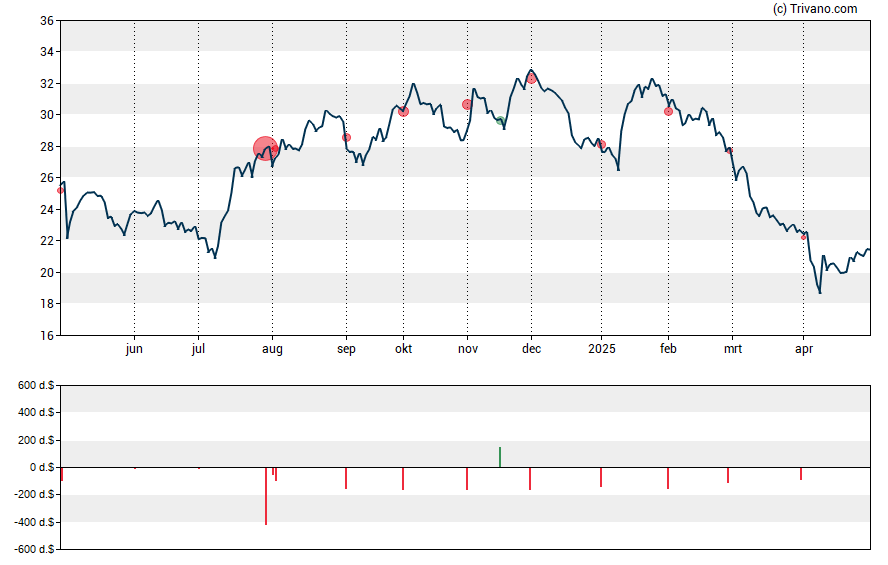This screenshot has width=888, height=565.
Task: Select the red marker at the 2025 gridline
Action: pos(601,145)
